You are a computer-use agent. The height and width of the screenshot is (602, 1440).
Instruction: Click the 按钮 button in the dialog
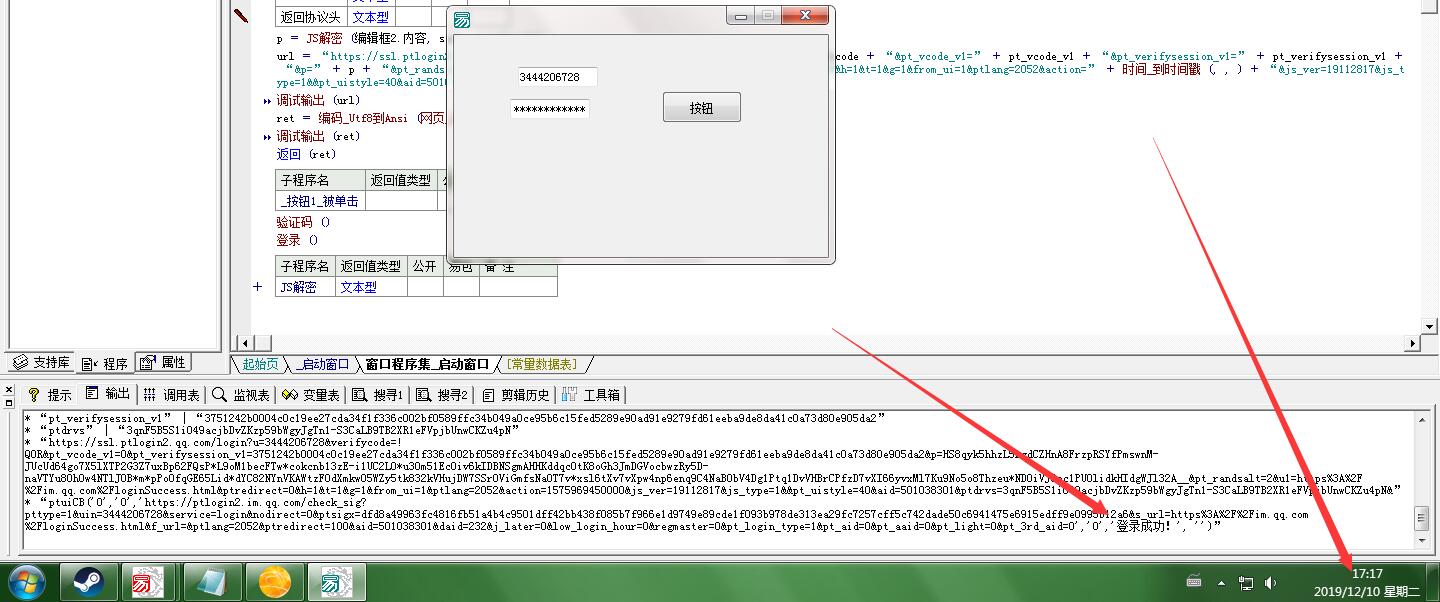701,107
